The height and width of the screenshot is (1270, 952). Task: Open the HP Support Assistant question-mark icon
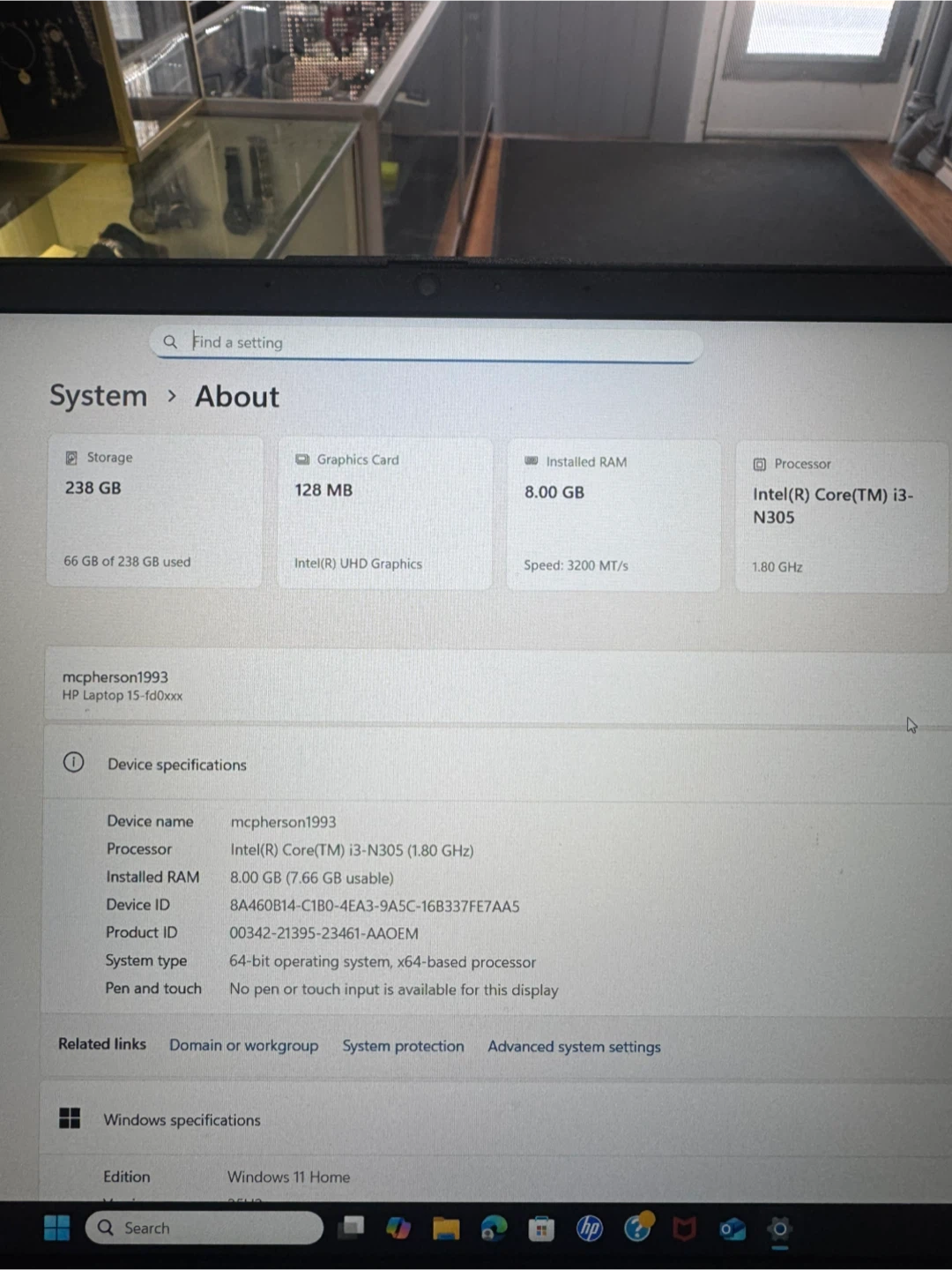click(637, 1227)
